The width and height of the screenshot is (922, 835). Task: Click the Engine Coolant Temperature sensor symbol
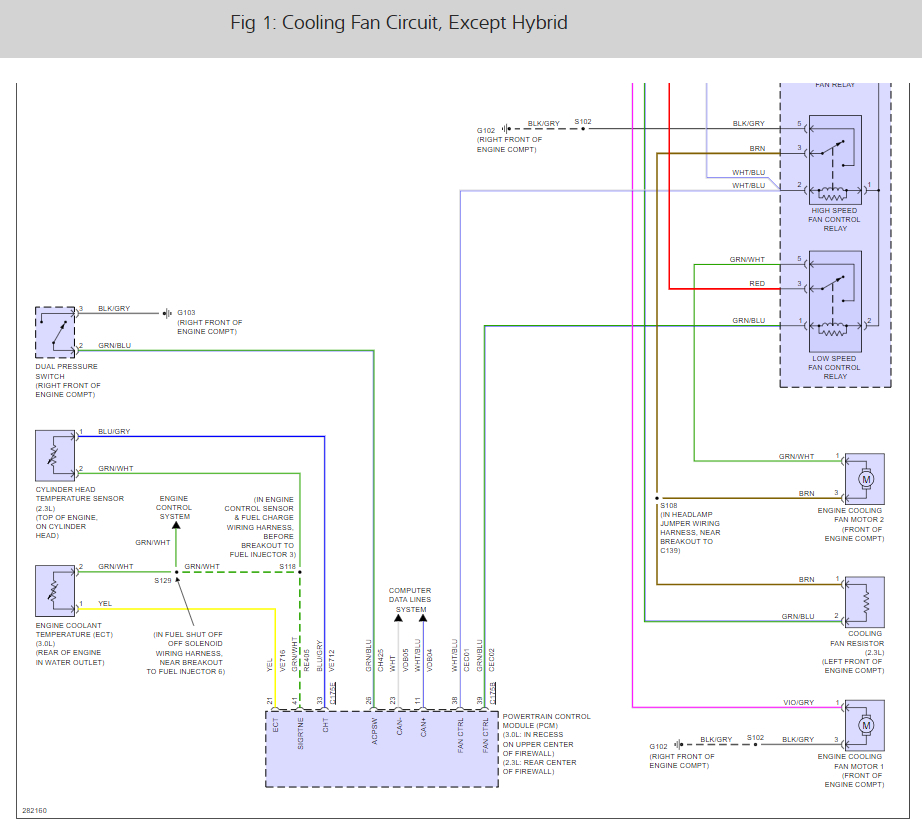[55, 590]
